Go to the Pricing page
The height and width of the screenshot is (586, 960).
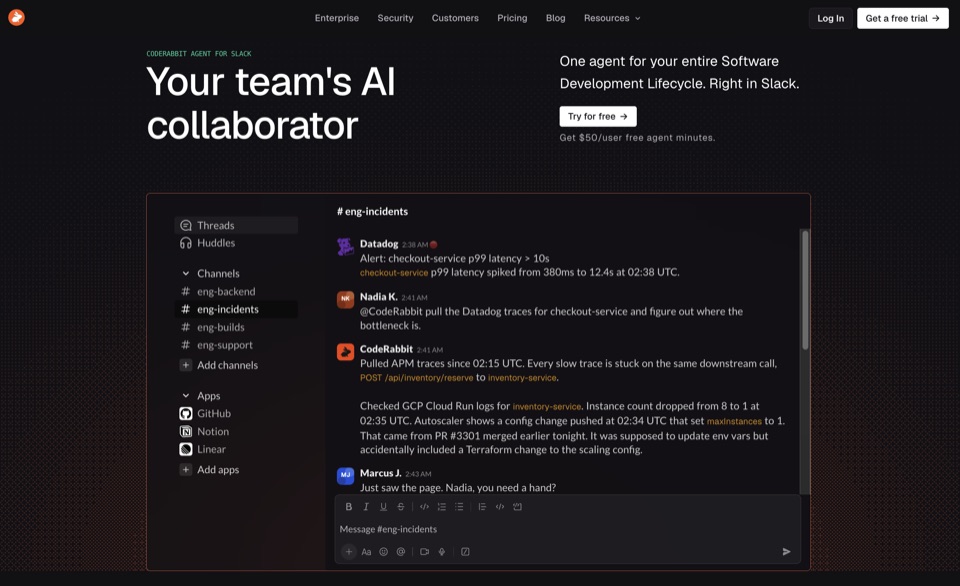coord(512,18)
